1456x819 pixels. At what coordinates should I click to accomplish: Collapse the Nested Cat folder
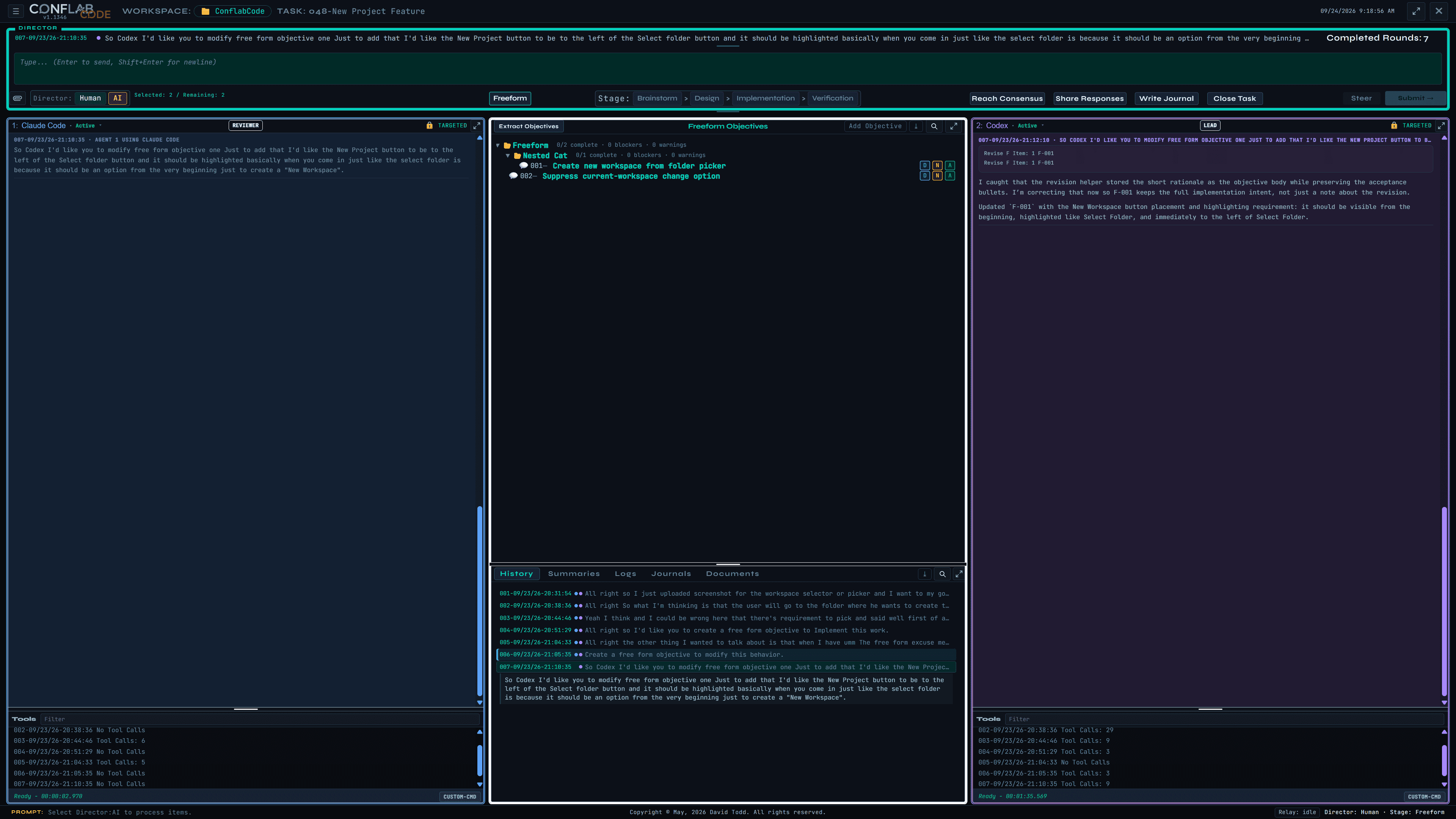click(508, 155)
